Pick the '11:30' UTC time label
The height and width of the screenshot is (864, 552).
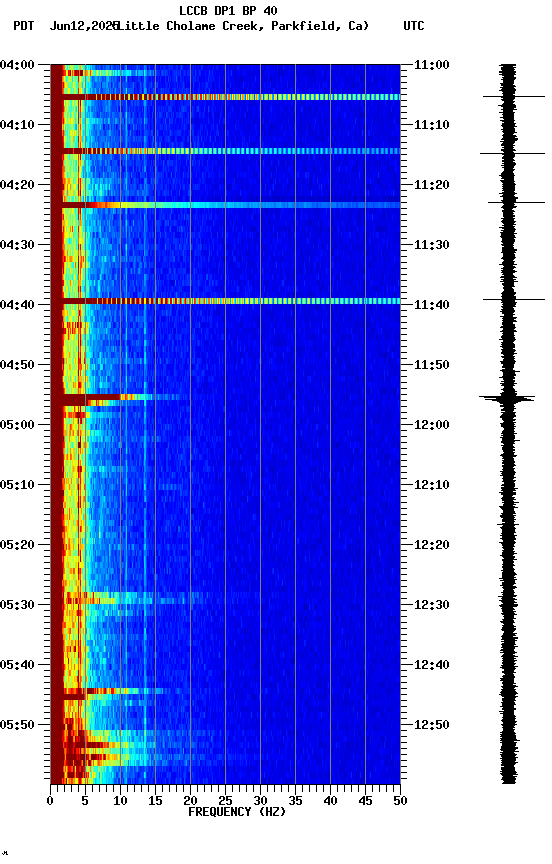[432, 245]
